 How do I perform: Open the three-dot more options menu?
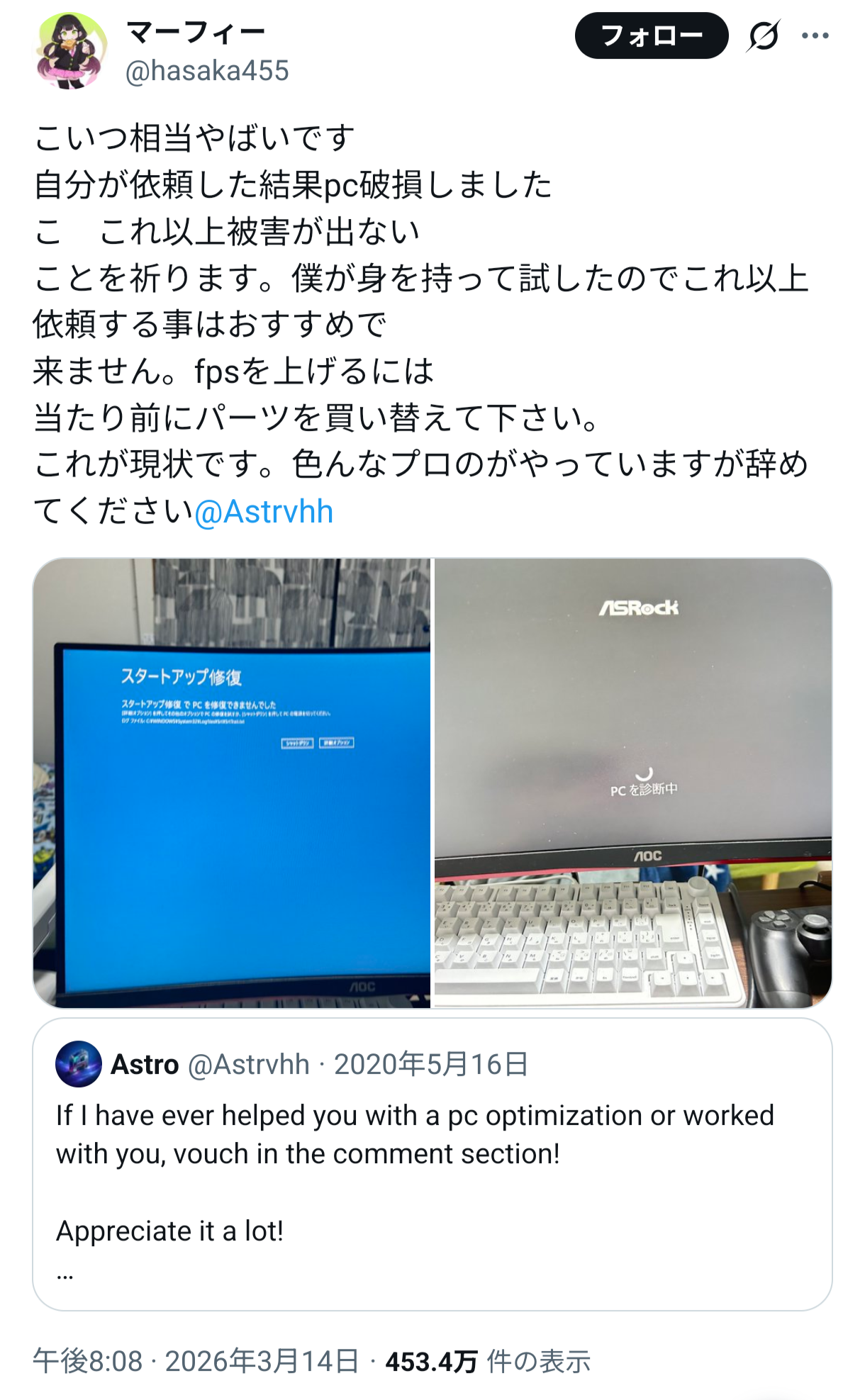click(x=815, y=35)
